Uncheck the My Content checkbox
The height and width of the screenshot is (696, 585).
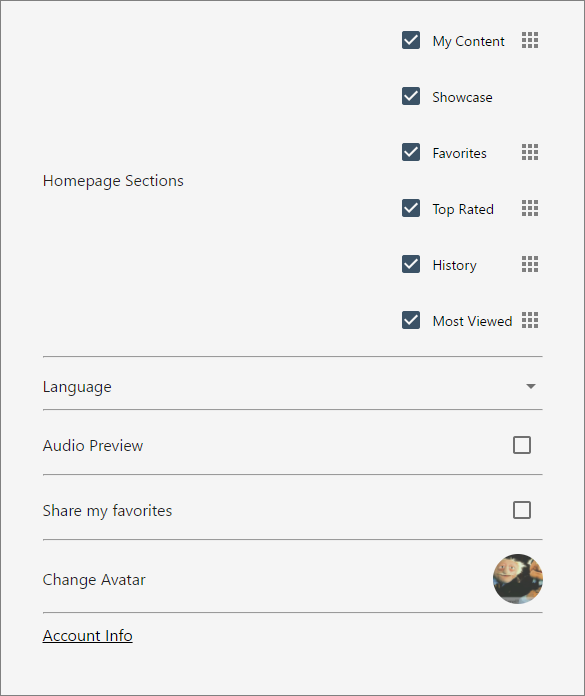coord(411,40)
